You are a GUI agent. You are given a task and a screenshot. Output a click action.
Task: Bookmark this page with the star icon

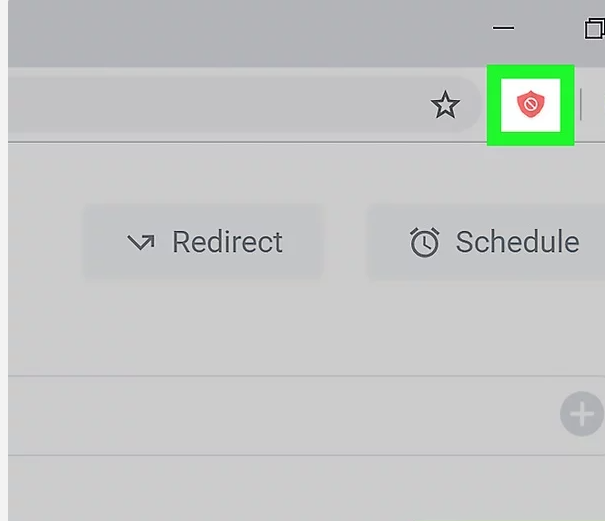[445, 105]
